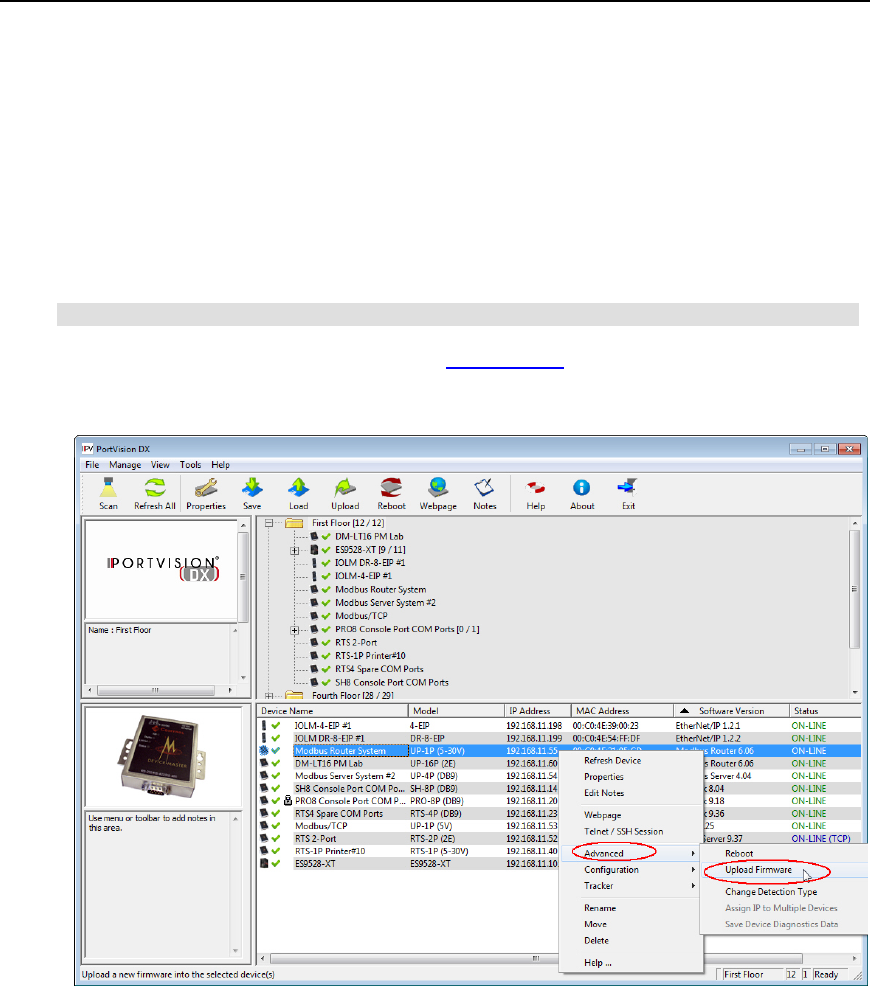870x986 pixels.
Task: Click ON-LINE (TCP) status cell
Action: pyautogui.click(x=820, y=839)
